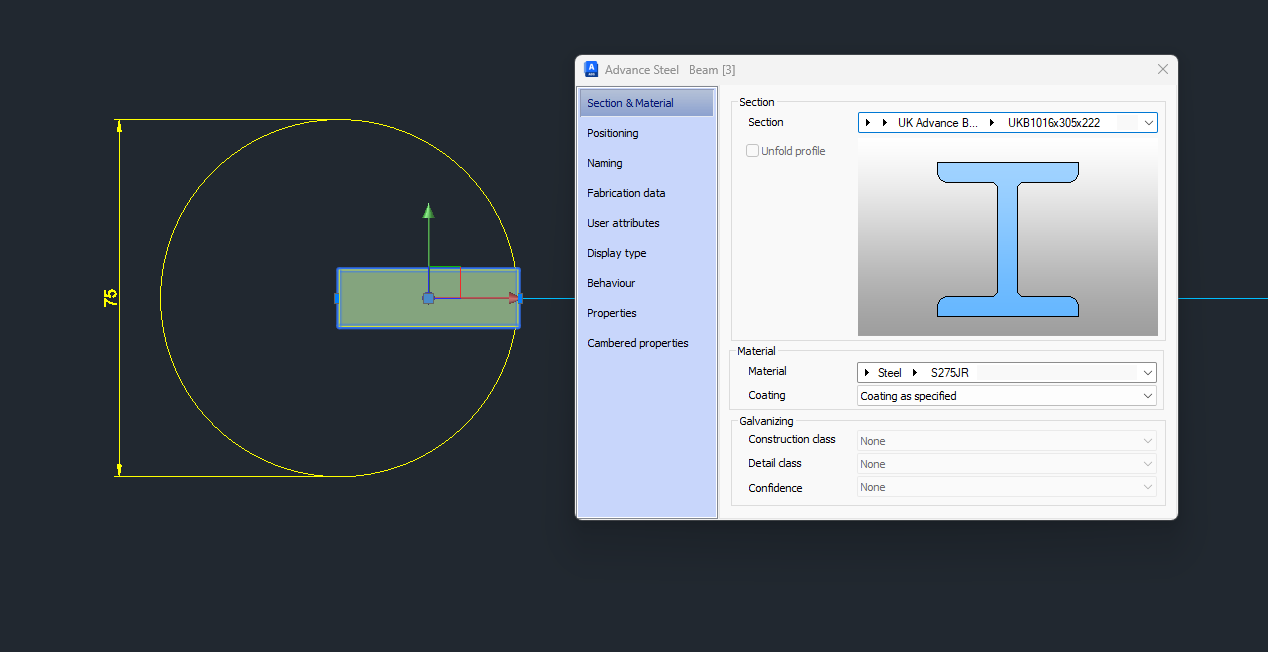Switch to the Behaviour tab
This screenshot has width=1268, height=652.
(646, 283)
